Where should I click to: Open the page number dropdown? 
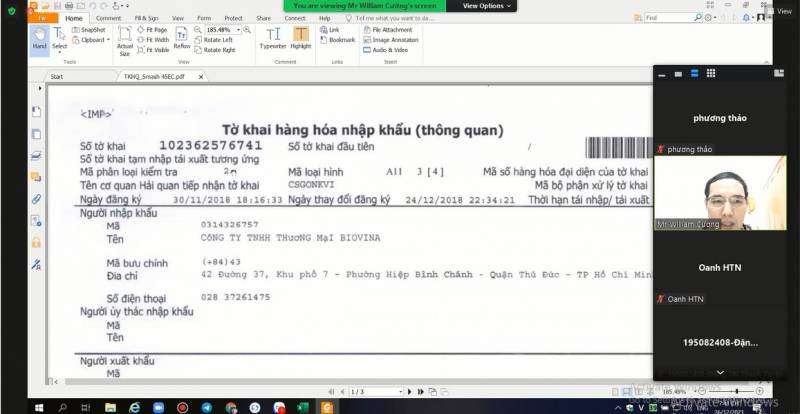[401, 392]
